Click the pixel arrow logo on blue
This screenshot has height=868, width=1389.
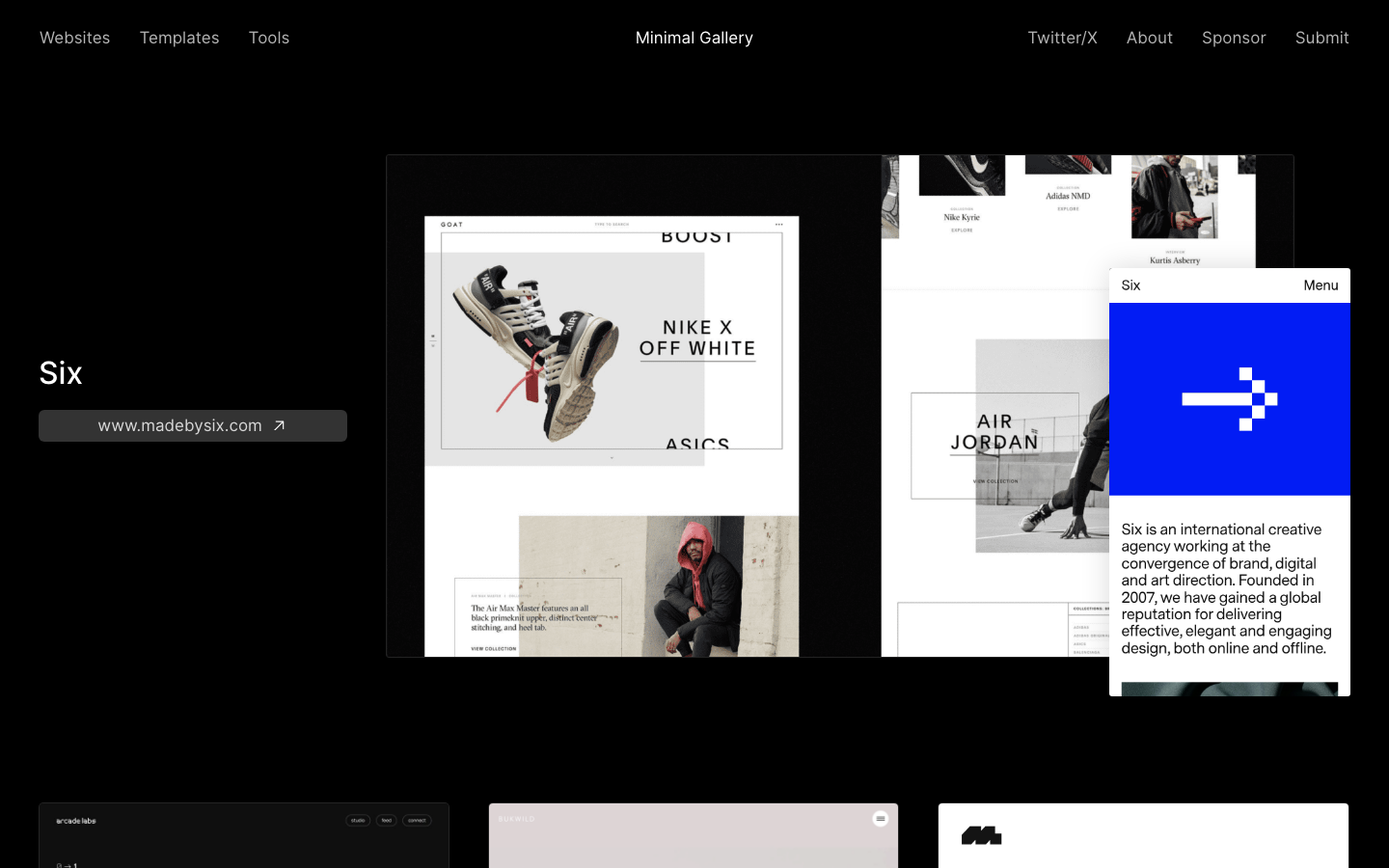[x=1230, y=399]
